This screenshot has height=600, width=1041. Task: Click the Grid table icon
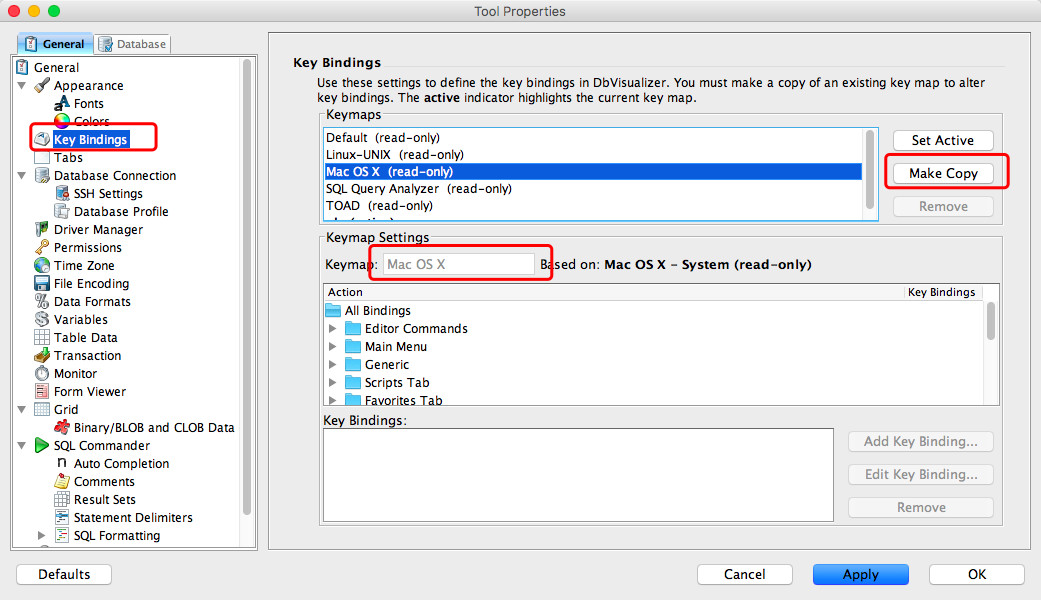(x=42, y=409)
